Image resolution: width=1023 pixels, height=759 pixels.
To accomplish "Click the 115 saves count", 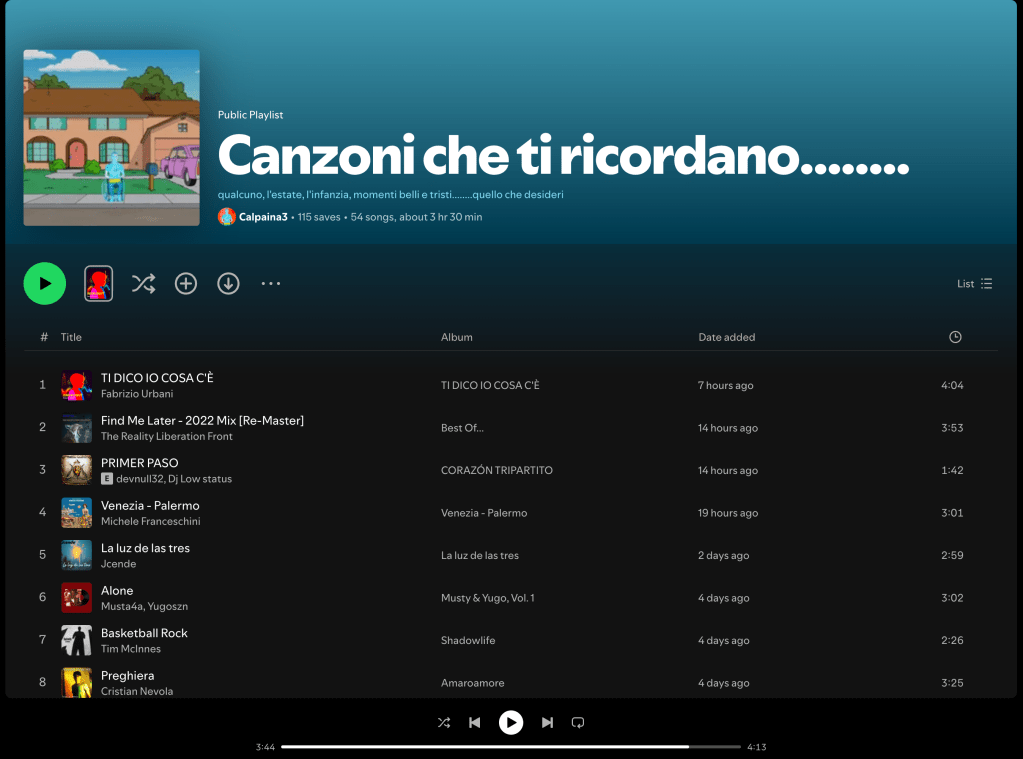I will [x=319, y=217].
